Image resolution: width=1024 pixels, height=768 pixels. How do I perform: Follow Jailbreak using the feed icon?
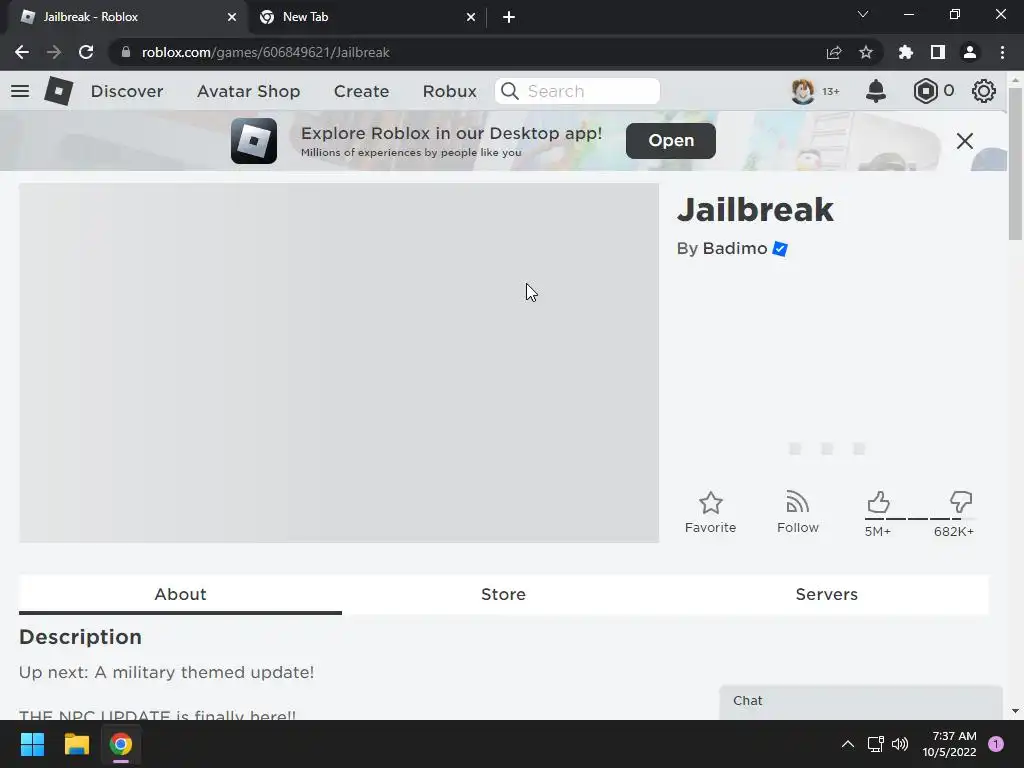[x=797, y=503]
